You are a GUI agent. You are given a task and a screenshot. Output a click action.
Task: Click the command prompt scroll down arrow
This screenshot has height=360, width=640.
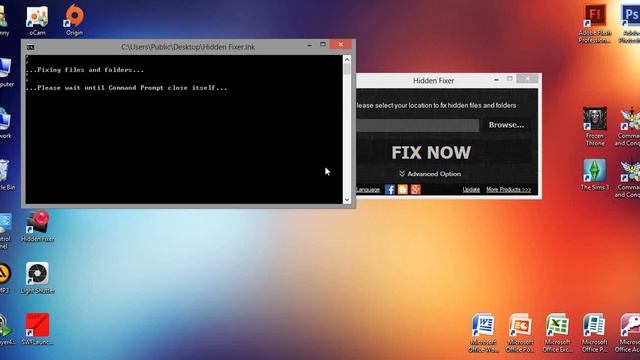coord(347,200)
